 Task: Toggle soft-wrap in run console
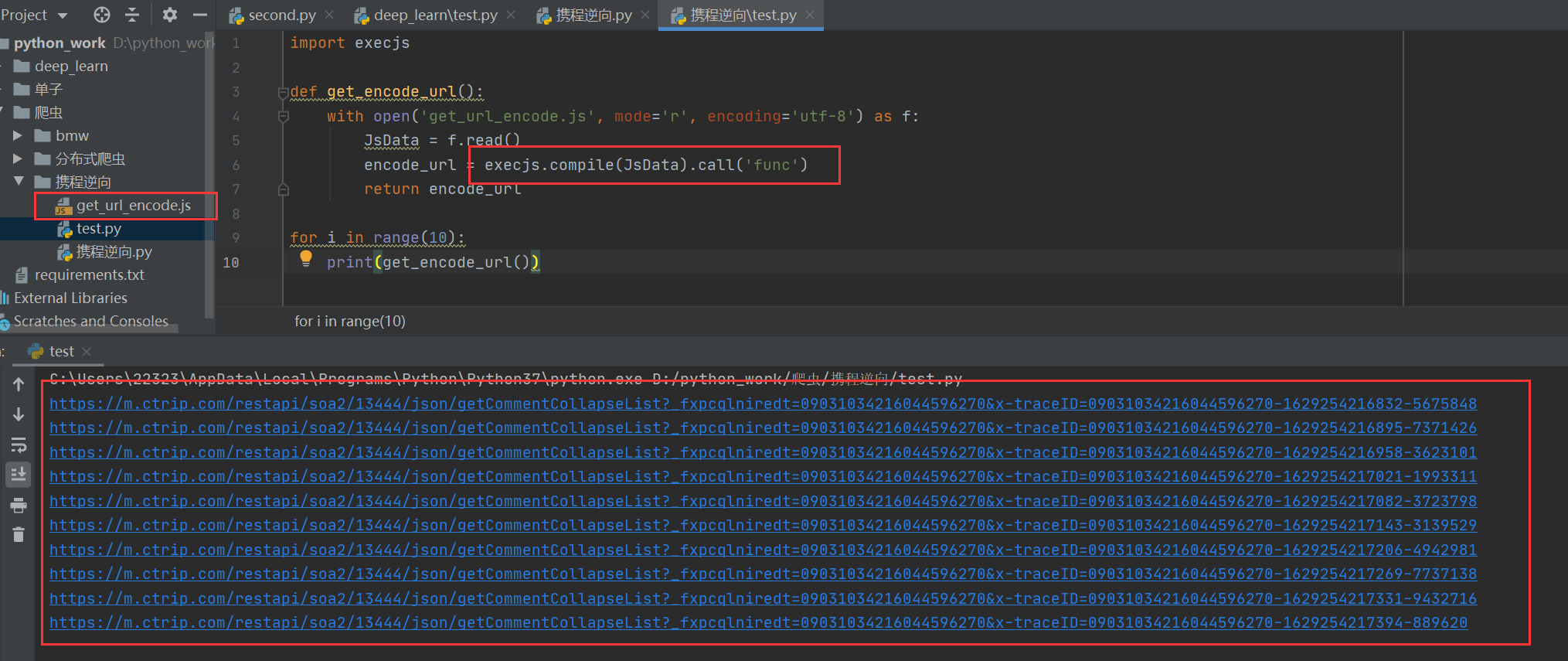click(x=19, y=445)
